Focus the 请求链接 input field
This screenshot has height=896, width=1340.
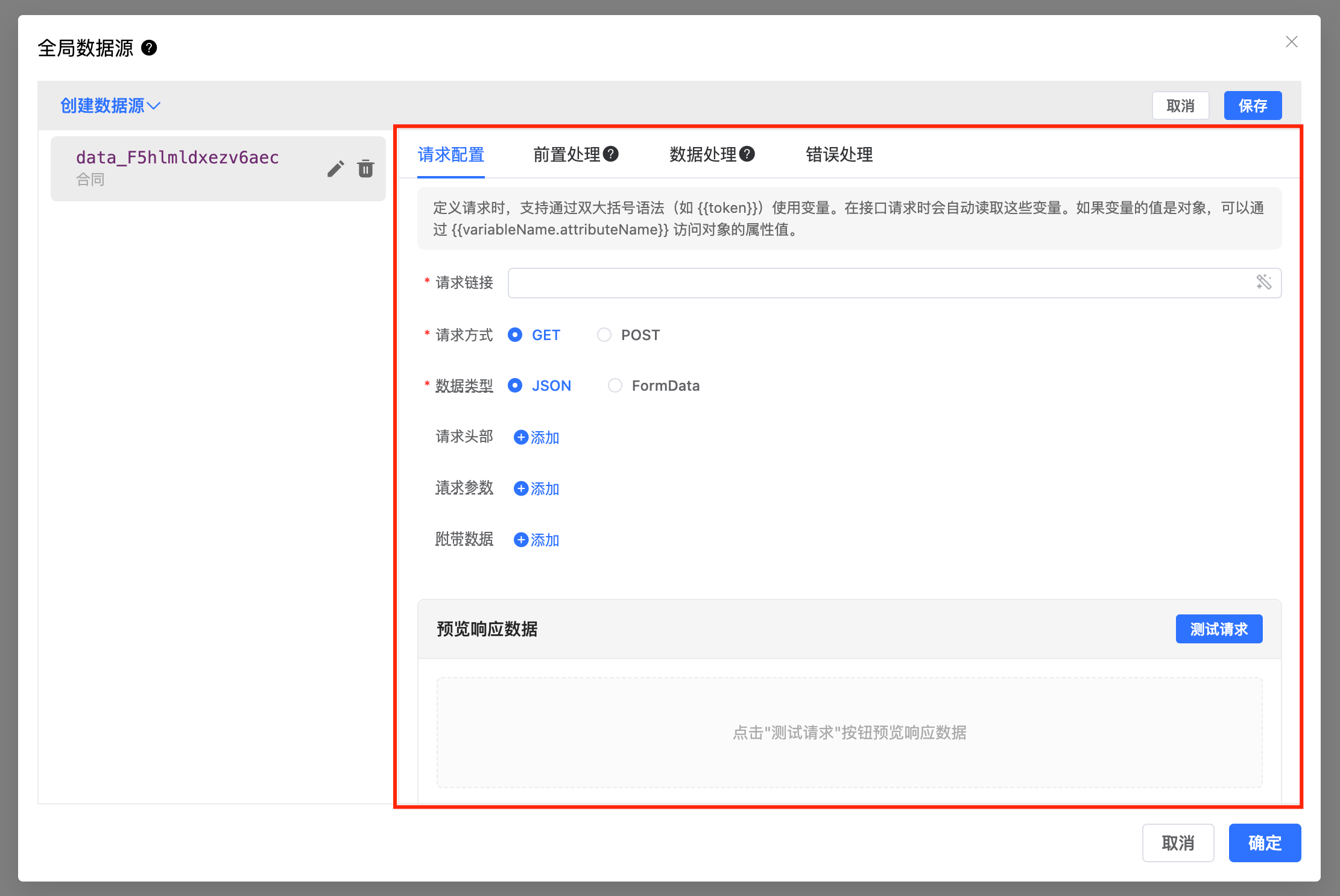point(880,283)
